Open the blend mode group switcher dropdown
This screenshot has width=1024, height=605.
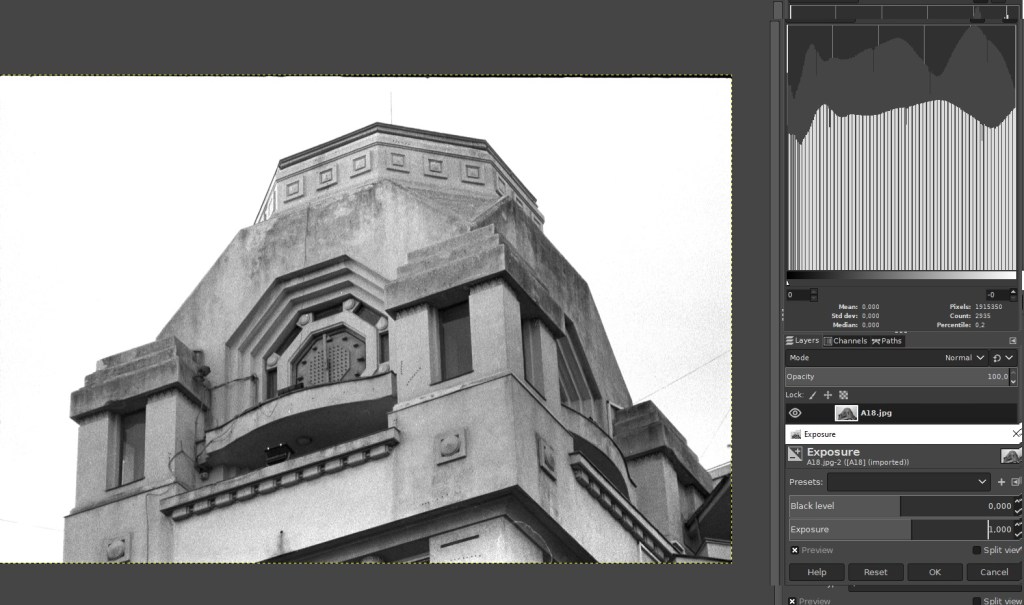[x=1002, y=357]
